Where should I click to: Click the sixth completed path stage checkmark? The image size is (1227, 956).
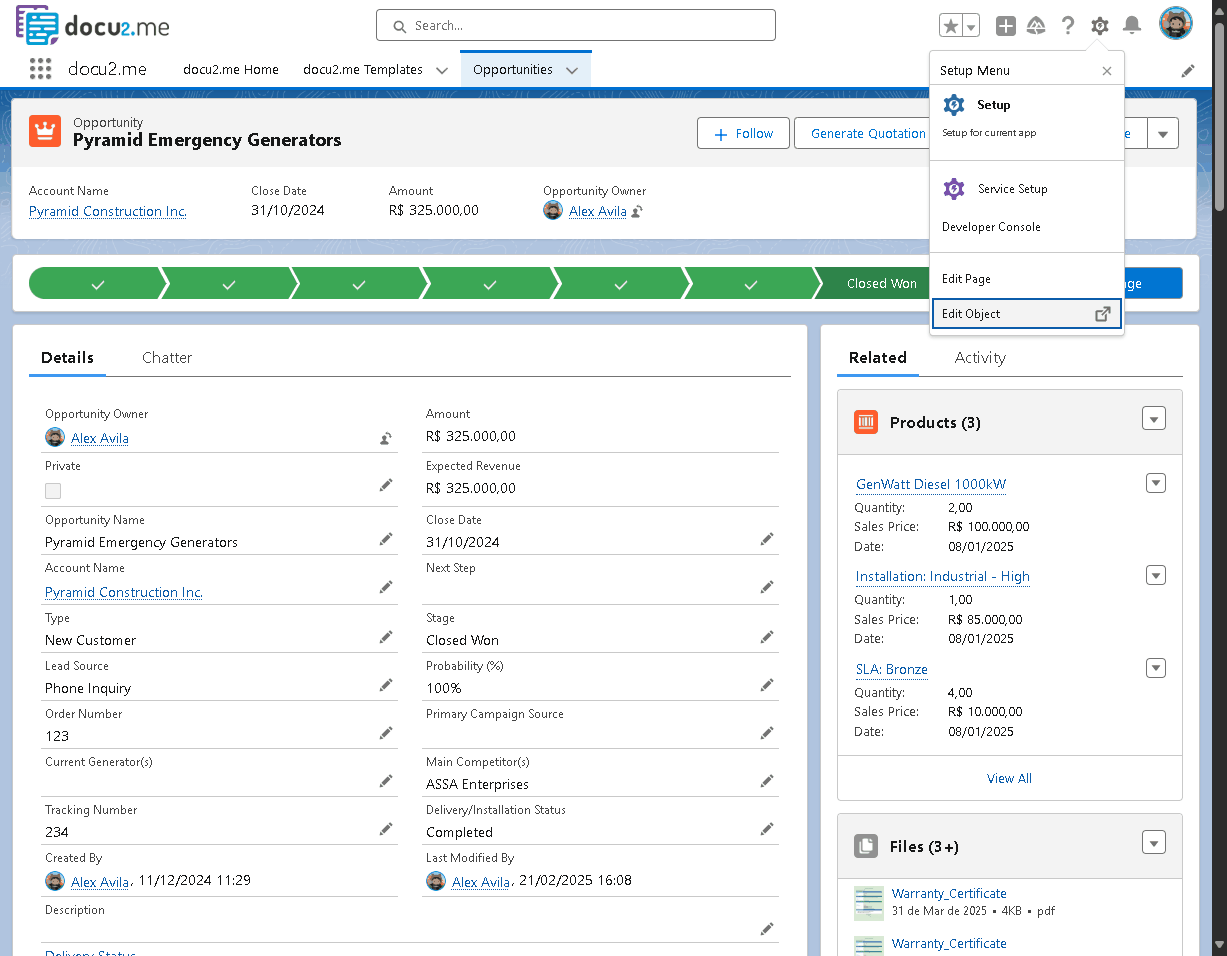pos(750,284)
